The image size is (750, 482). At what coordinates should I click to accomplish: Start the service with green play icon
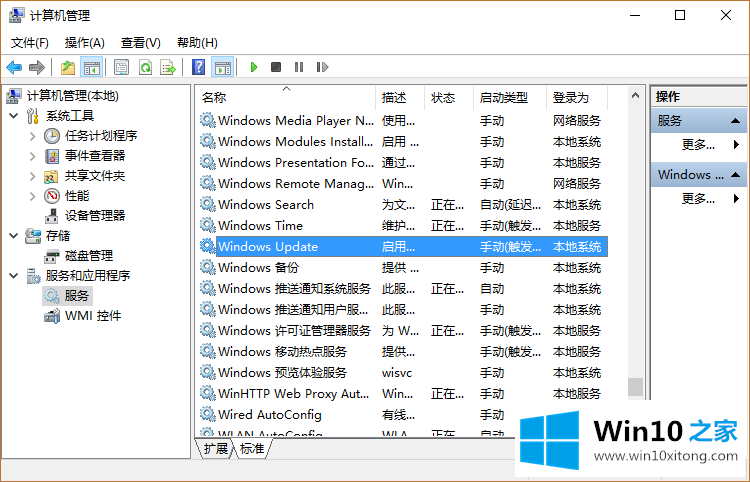(254, 67)
